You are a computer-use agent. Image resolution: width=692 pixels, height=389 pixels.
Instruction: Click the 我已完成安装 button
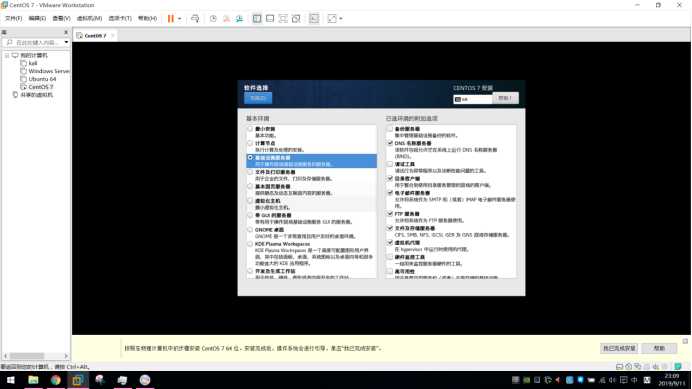tap(619, 348)
